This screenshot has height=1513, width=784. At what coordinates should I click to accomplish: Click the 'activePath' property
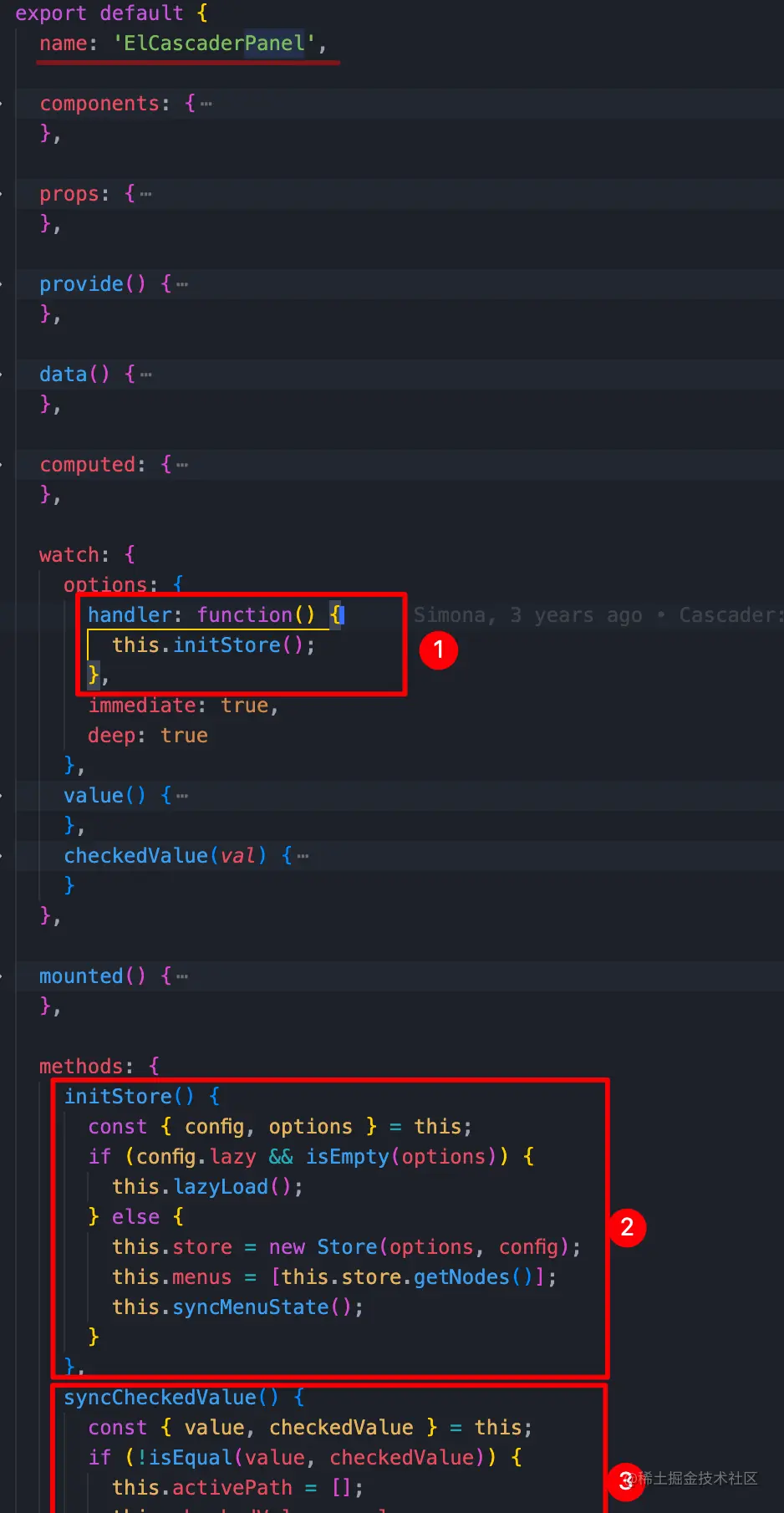click(x=232, y=1488)
